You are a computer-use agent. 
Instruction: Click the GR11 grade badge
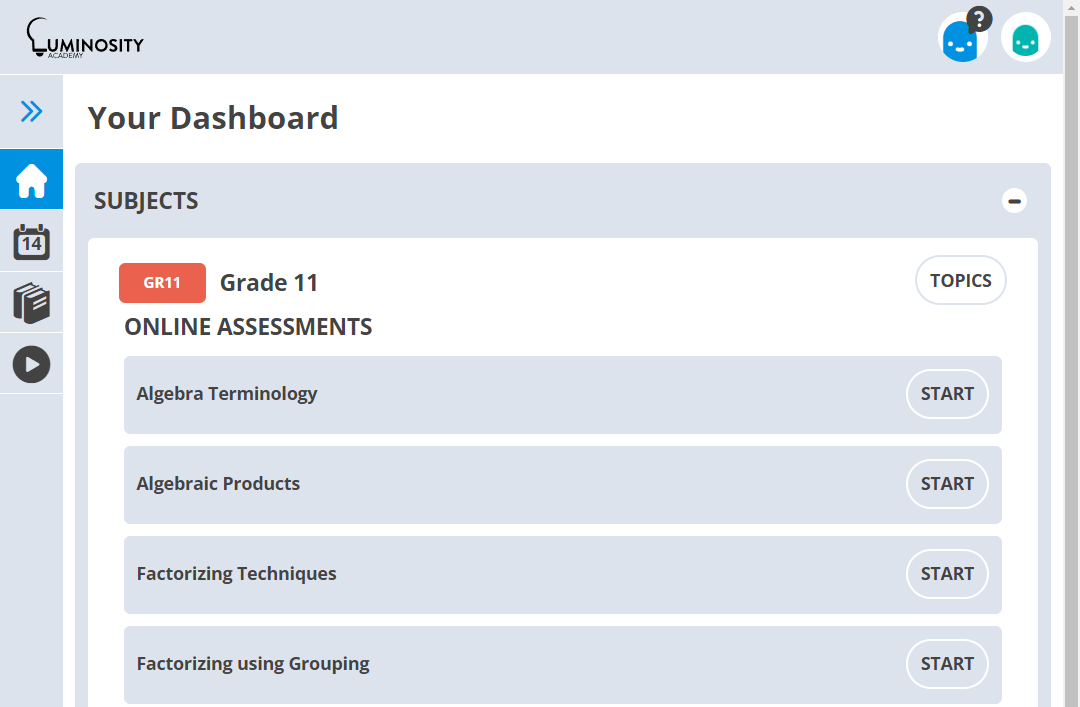coord(162,283)
